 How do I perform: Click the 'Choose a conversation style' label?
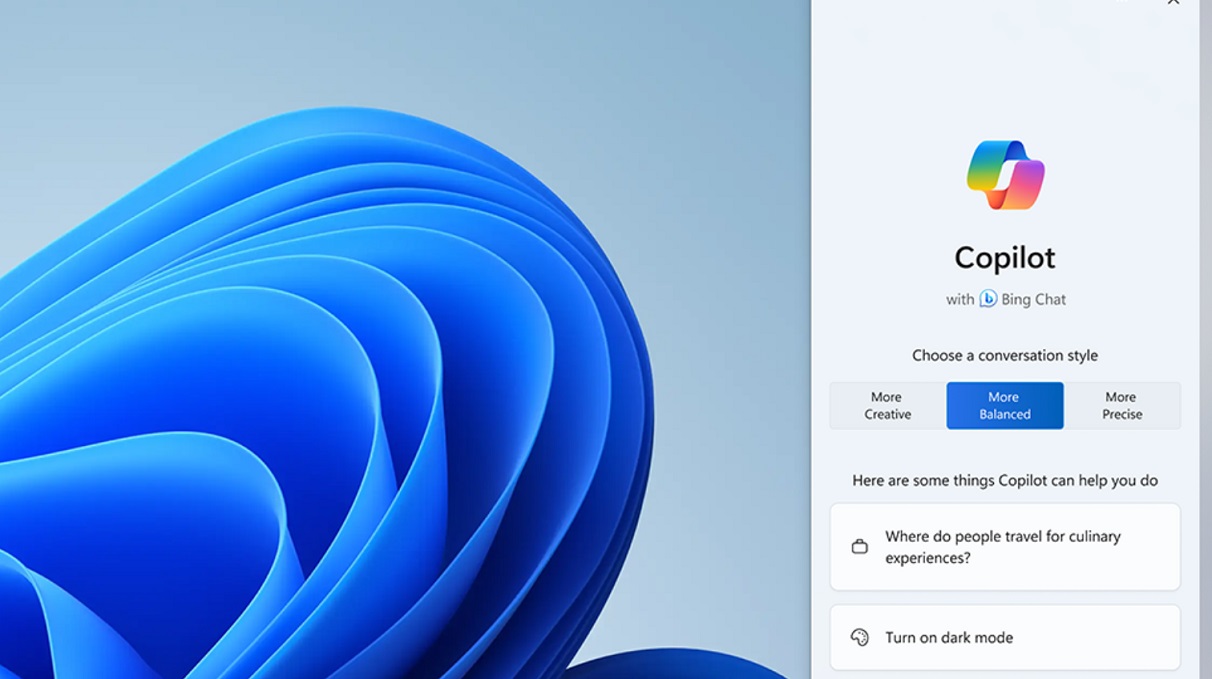point(1005,355)
